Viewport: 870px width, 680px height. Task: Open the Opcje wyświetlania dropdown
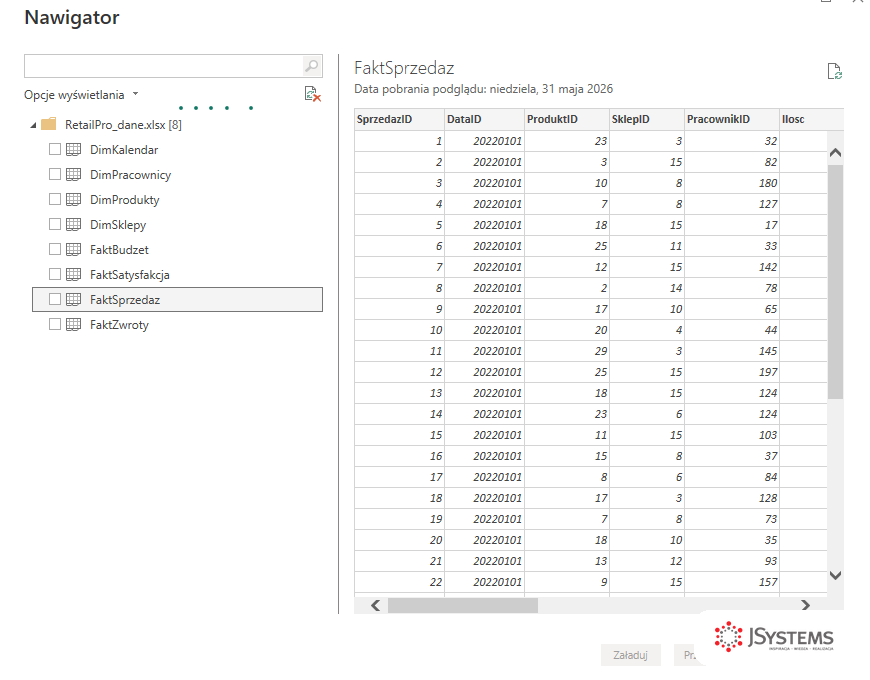[81, 95]
